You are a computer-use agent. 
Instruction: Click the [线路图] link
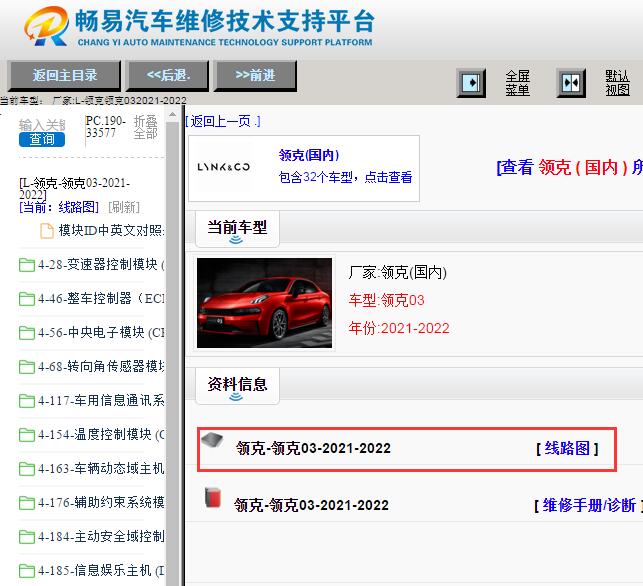pos(567,449)
